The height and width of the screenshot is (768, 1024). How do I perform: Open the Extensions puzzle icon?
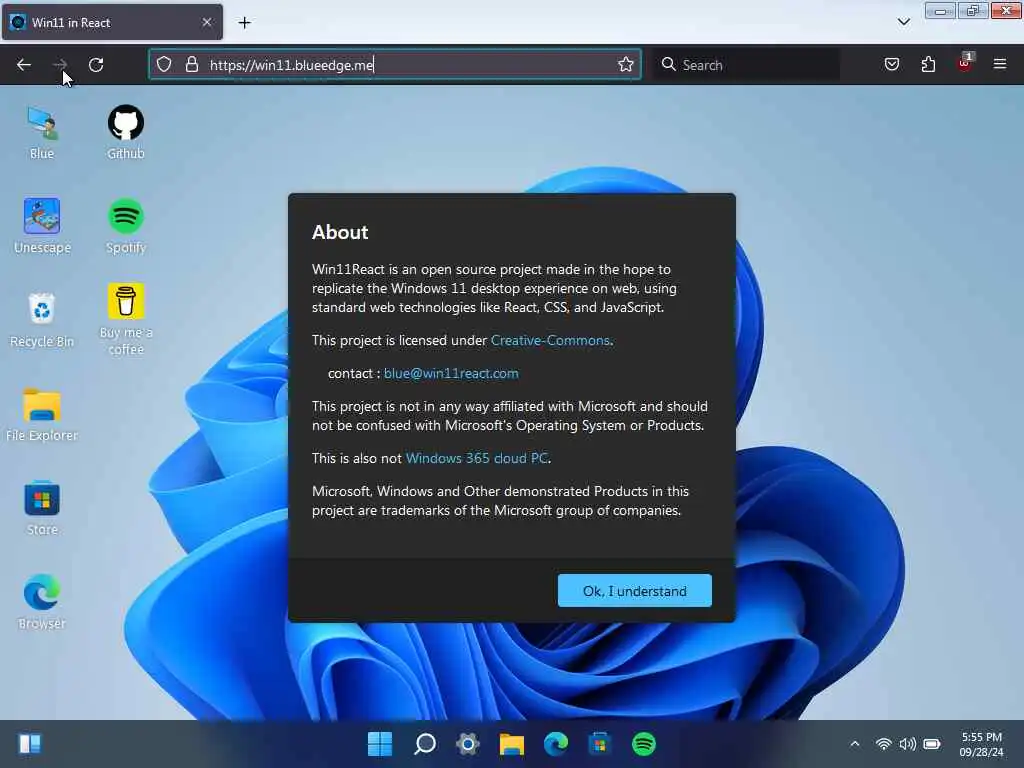(928, 64)
